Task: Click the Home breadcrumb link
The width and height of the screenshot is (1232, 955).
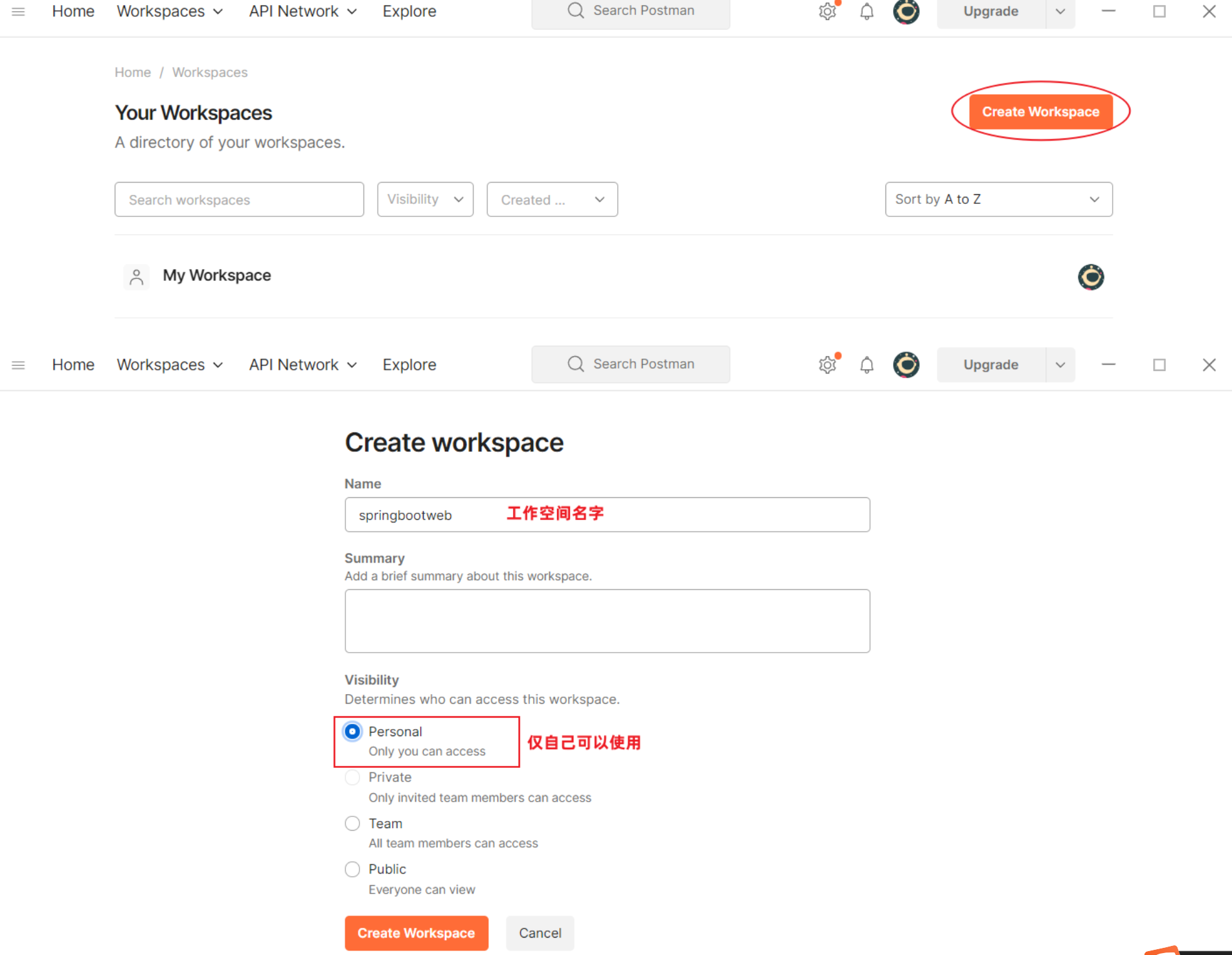Action: click(133, 73)
